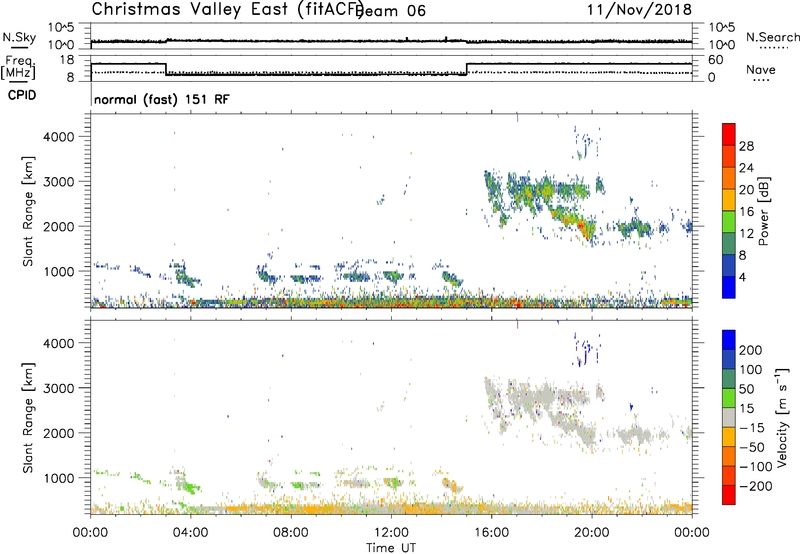Click the 4000 tick of the velocity panel
Screen dimensions: 800x554
coord(59,343)
